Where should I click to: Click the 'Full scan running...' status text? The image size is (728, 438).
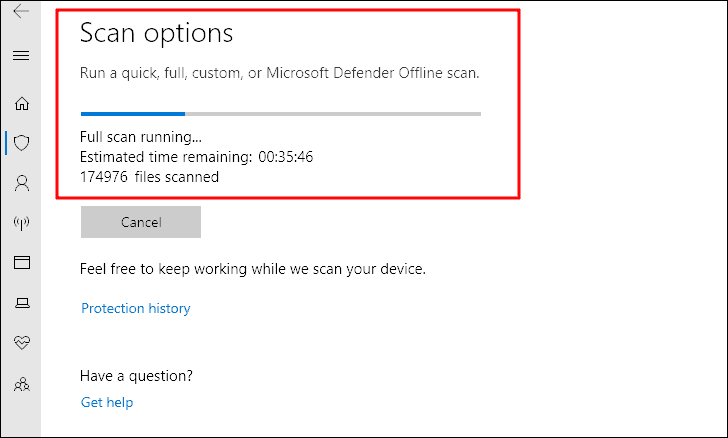point(140,137)
